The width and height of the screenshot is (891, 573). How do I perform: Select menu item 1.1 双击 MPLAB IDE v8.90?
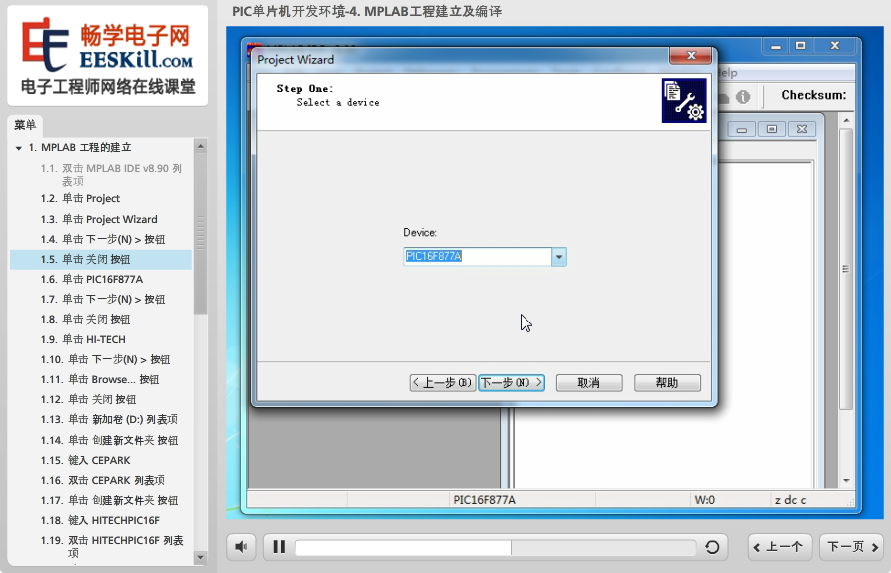(x=111, y=175)
